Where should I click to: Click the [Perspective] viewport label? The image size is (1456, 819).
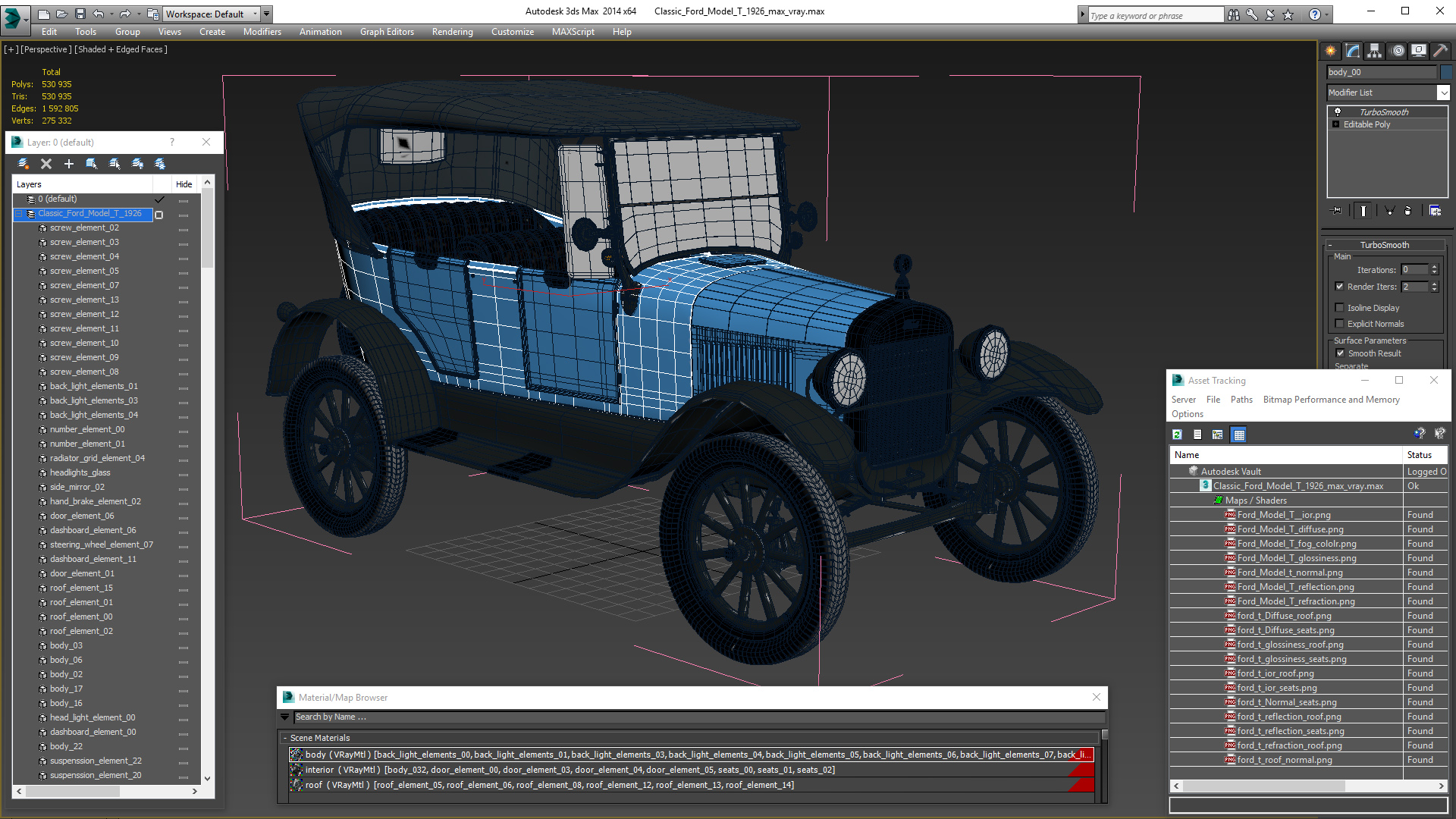pyautogui.click(x=46, y=49)
